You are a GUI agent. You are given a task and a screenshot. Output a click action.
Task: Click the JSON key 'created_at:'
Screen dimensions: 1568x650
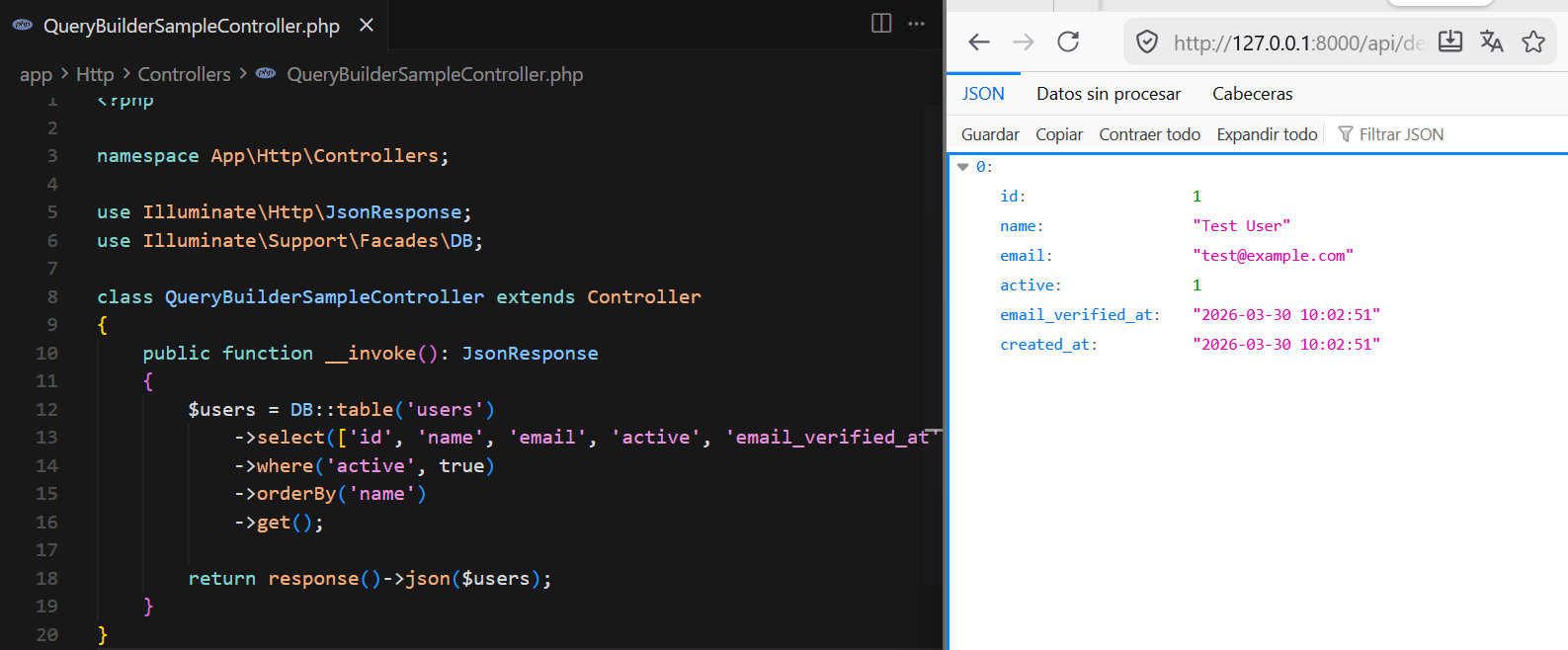coord(1048,345)
